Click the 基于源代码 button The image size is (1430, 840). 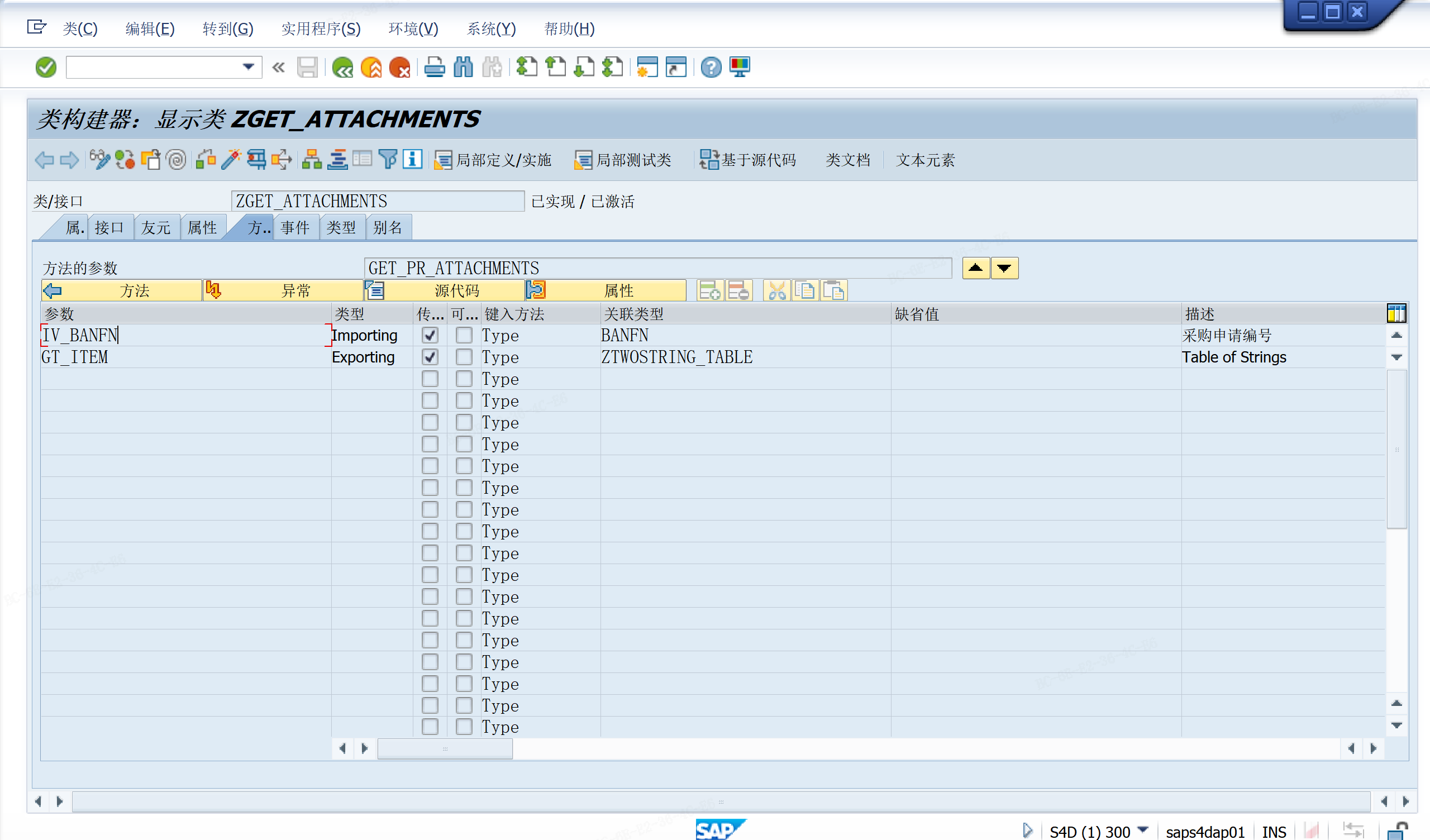(x=748, y=160)
